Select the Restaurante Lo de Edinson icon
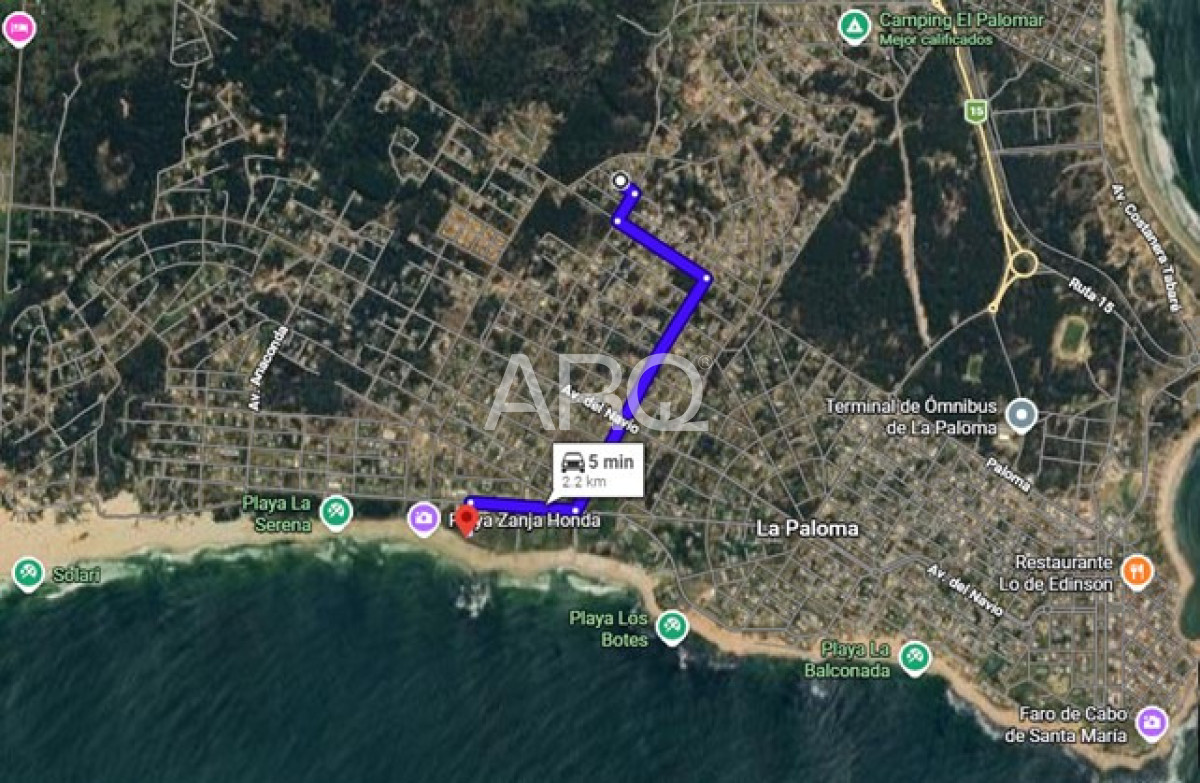 pos(1137,571)
